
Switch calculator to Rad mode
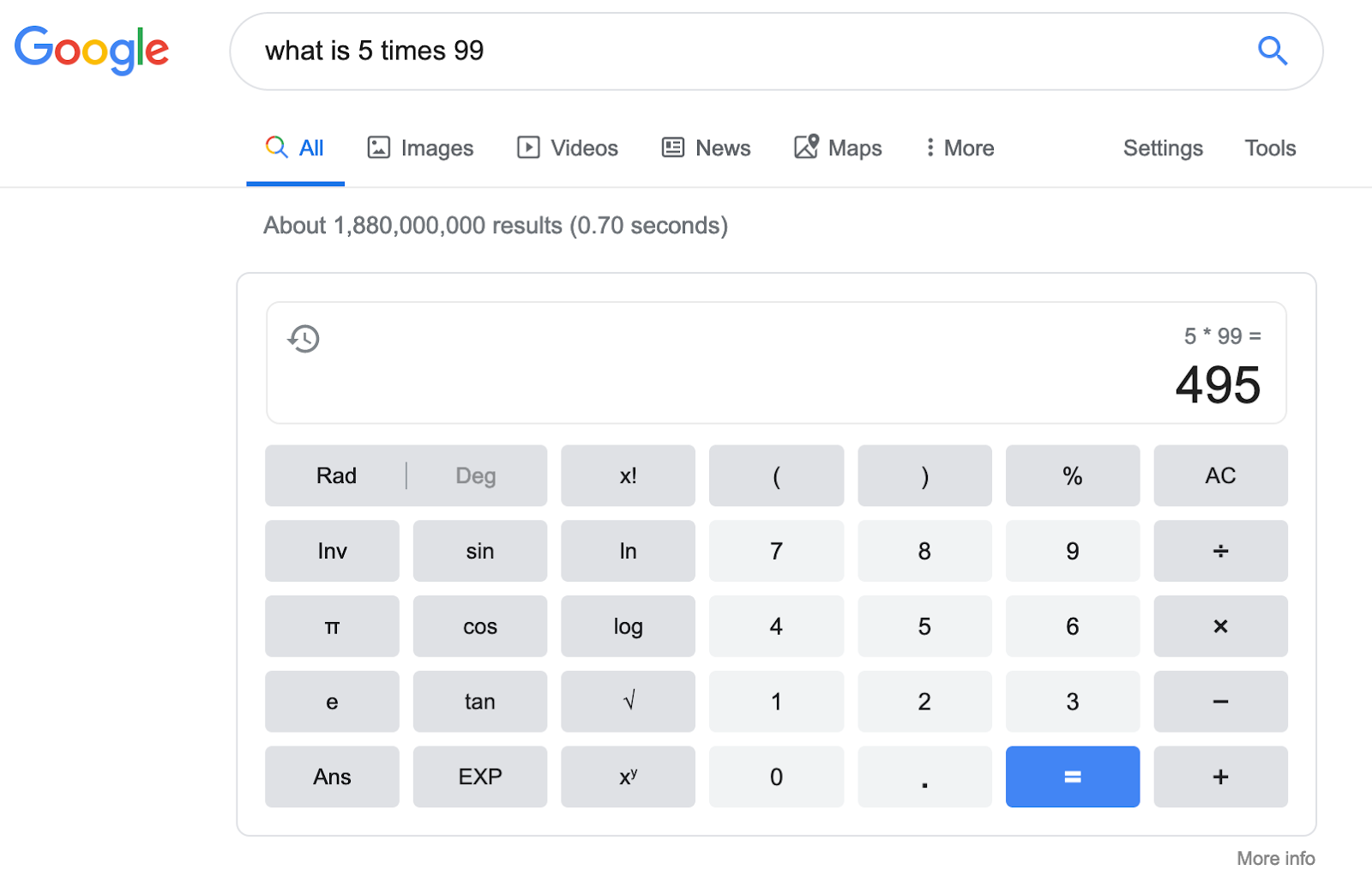click(336, 476)
